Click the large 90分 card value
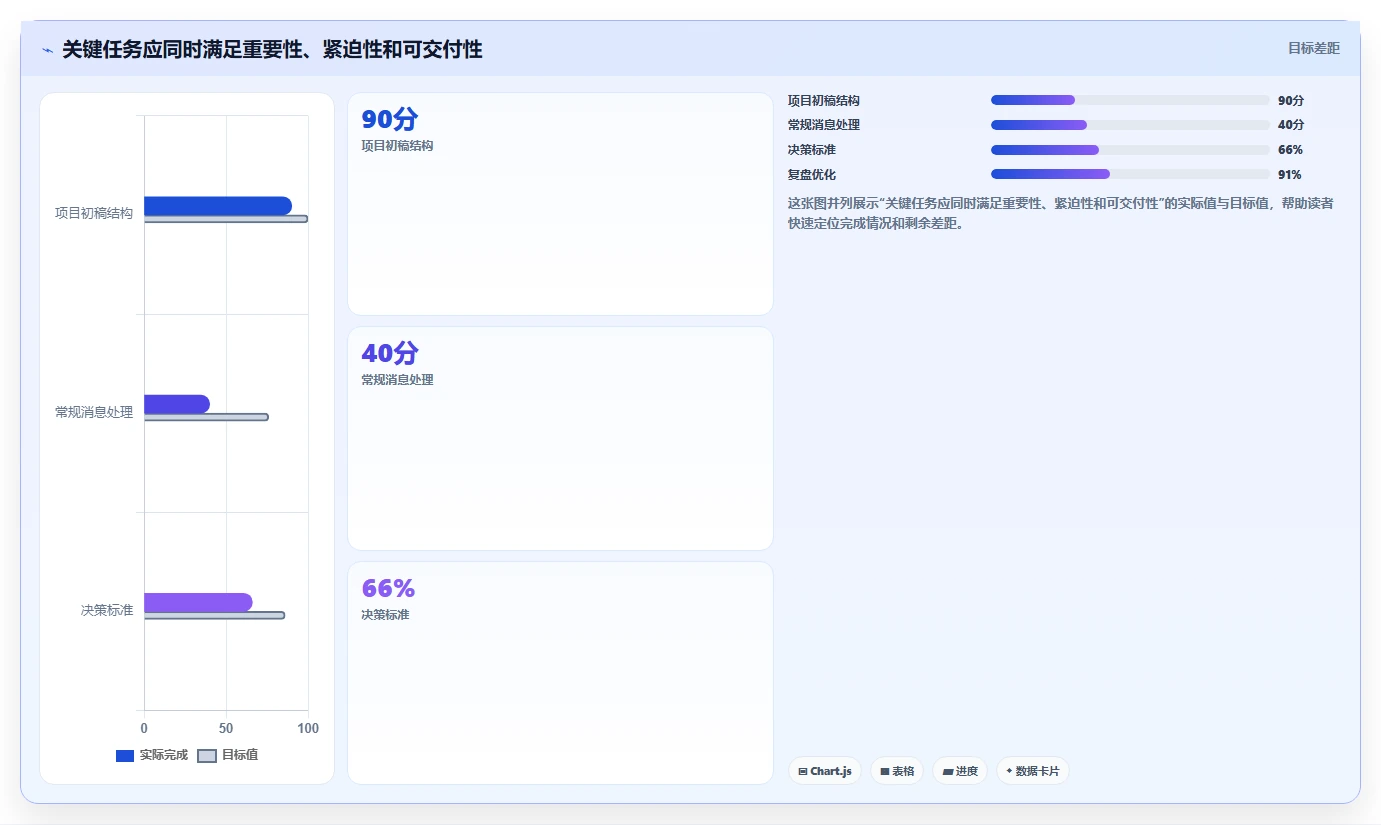1381x825 pixels. (x=390, y=120)
